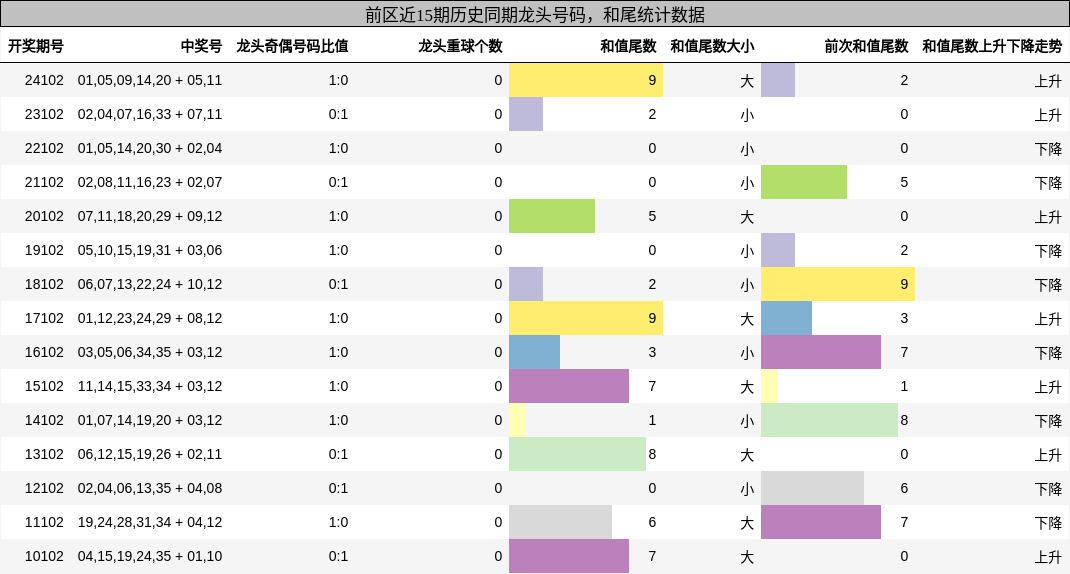Click period number 16102
The image size is (1070, 574).
point(44,352)
